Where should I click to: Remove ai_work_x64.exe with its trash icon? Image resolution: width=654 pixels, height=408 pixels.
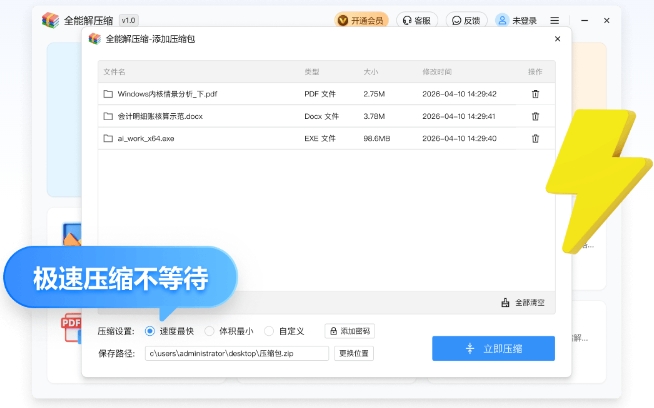click(535, 138)
